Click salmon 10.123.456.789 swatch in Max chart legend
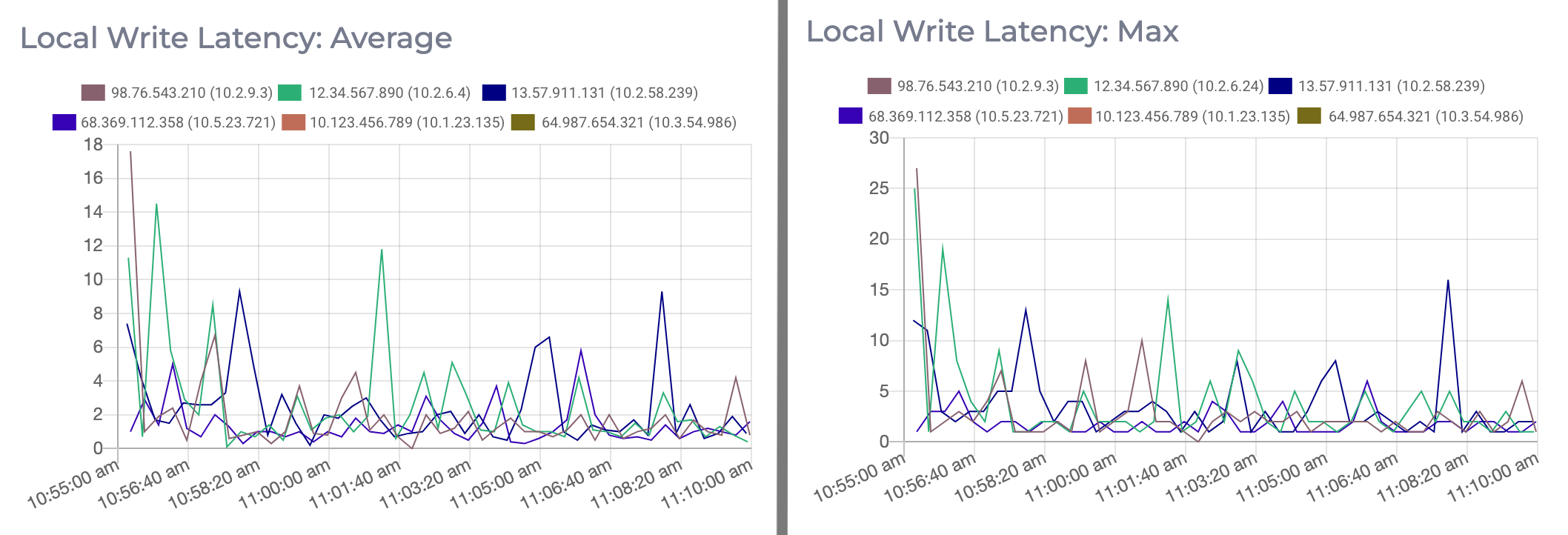 1080,116
